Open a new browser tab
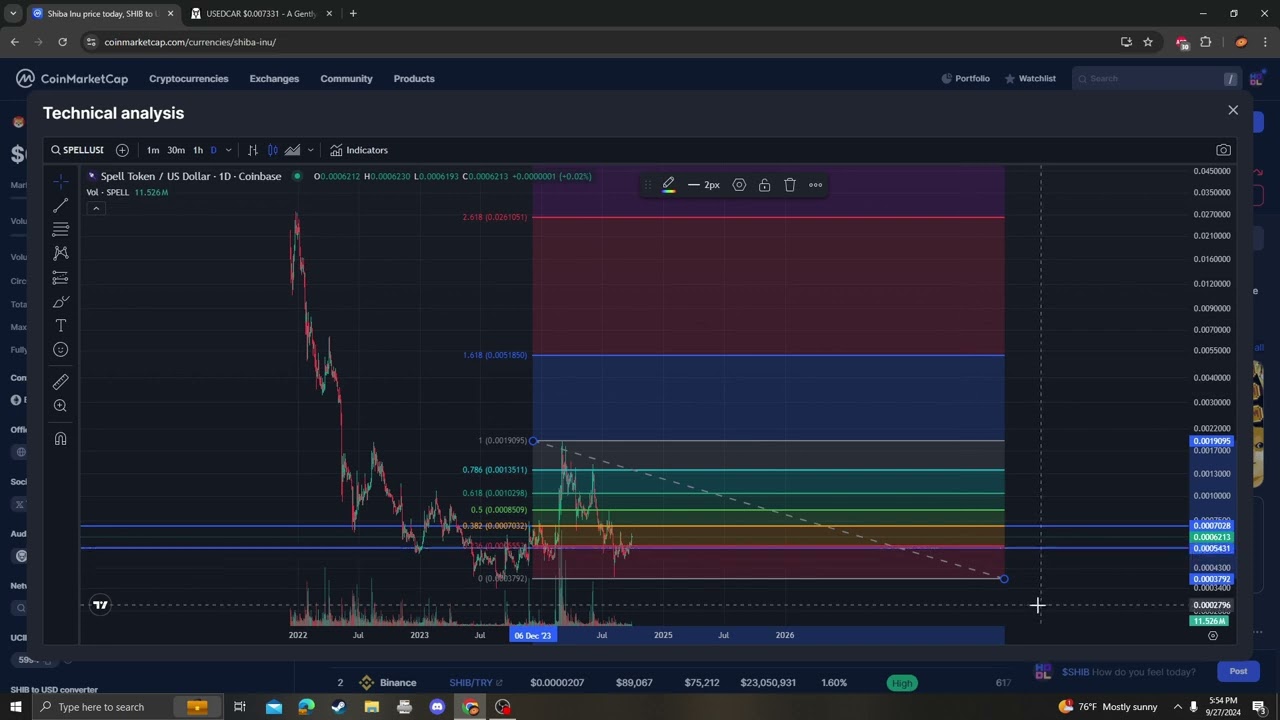 (x=353, y=14)
